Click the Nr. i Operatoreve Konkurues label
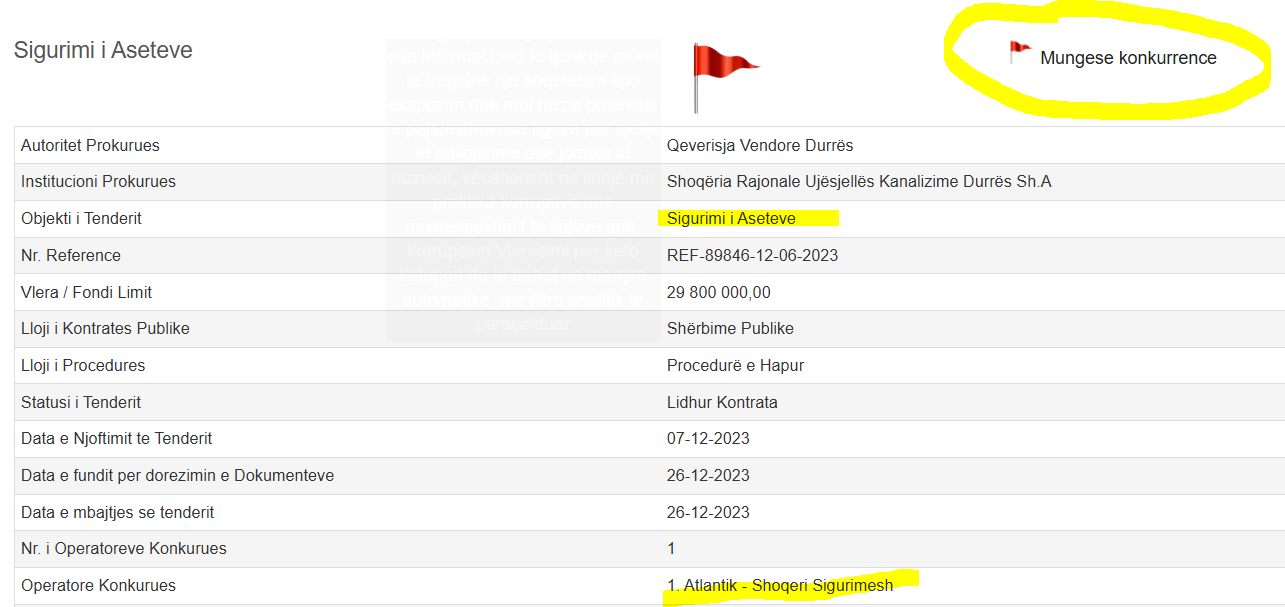 point(123,548)
